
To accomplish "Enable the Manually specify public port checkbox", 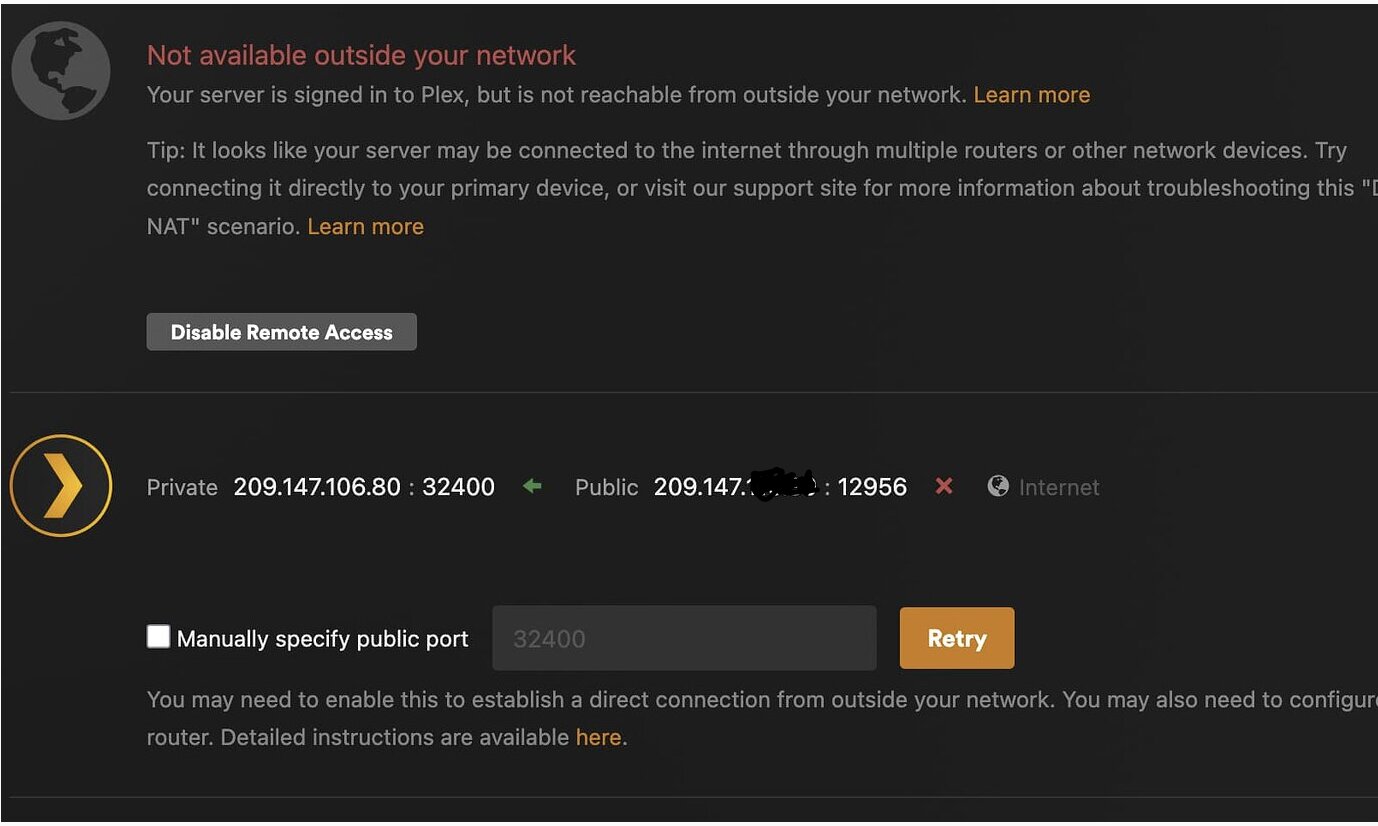I will [x=158, y=637].
